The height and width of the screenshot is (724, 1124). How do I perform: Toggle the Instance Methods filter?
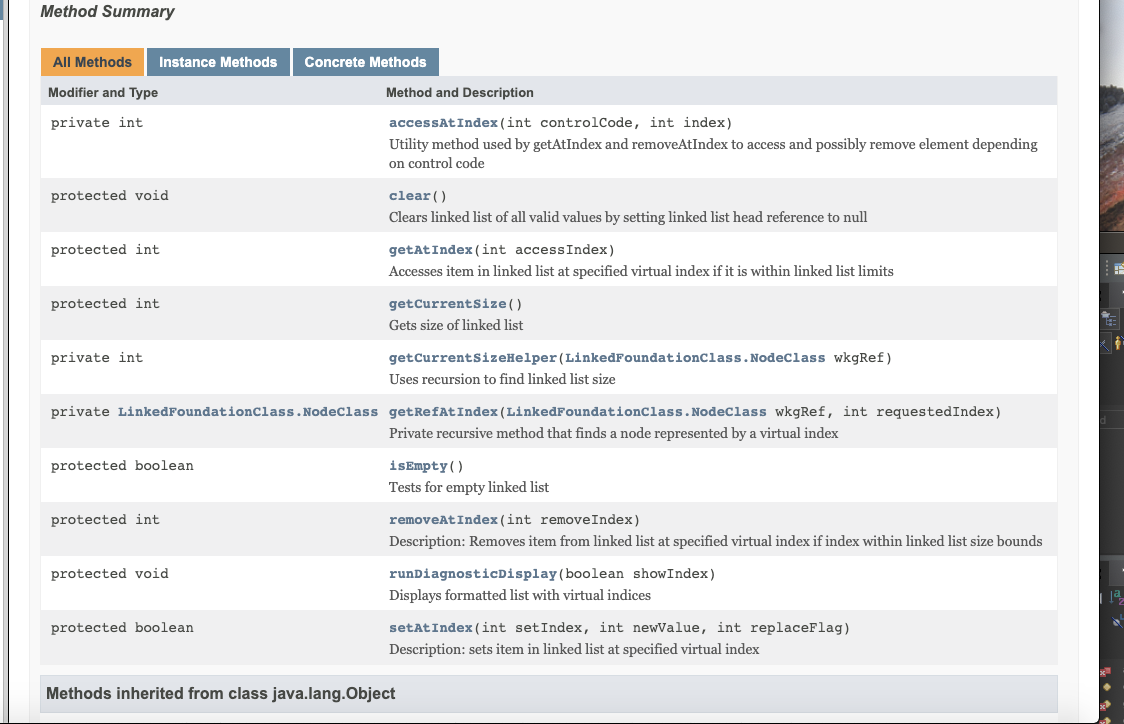218,61
